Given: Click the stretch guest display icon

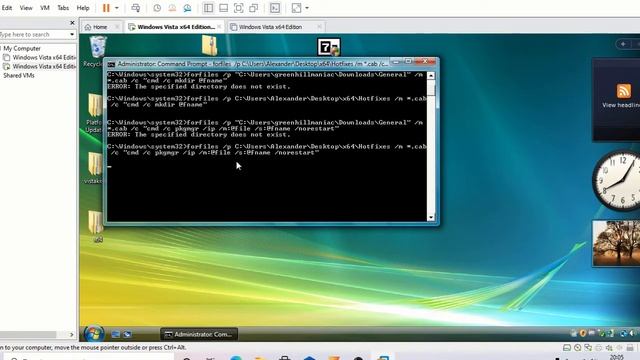Looking at the screenshot, I should click(296, 8).
